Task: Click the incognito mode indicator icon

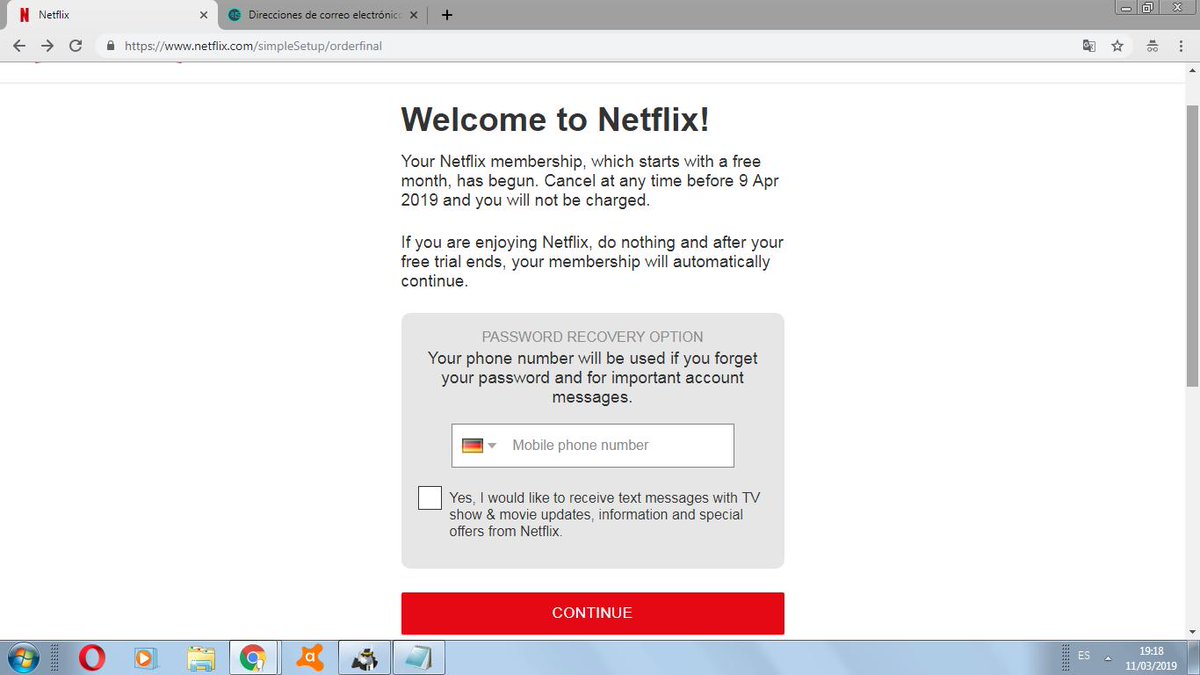Action: tap(1151, 45)
